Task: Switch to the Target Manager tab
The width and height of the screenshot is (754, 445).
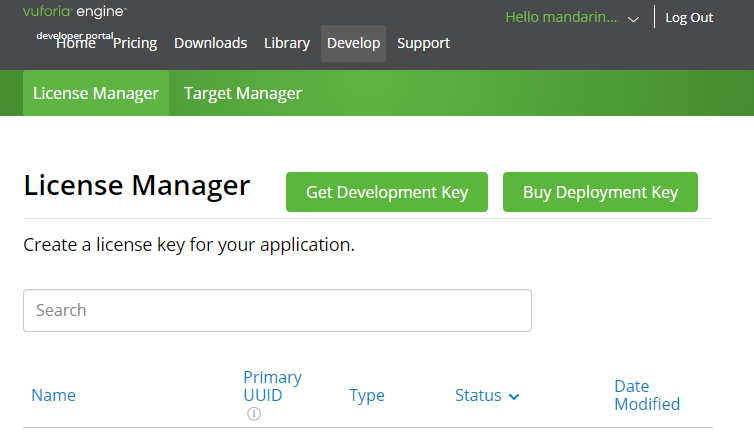Action: (243, 93)
